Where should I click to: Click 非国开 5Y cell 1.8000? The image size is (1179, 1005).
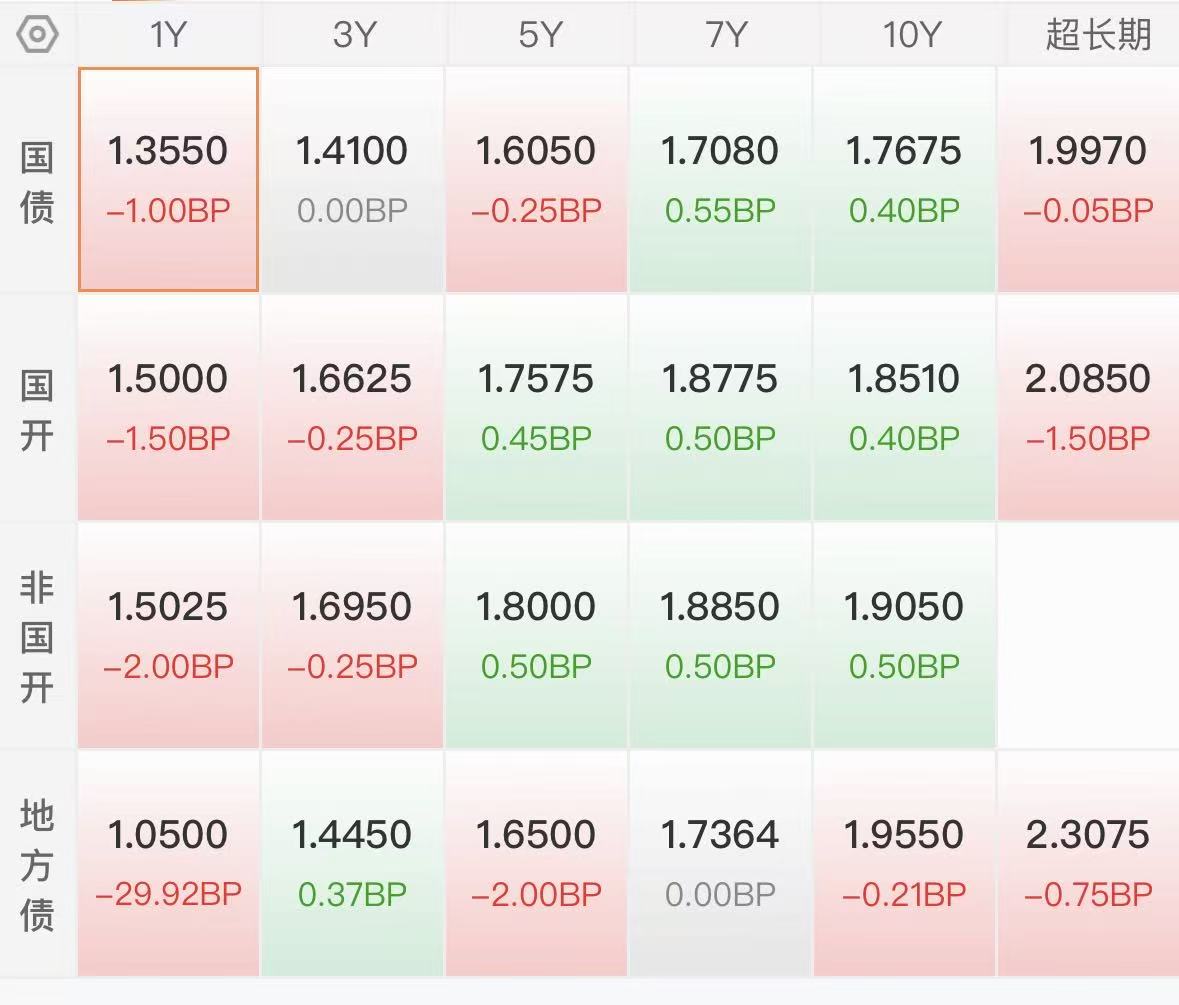click(x=535, y=636)
